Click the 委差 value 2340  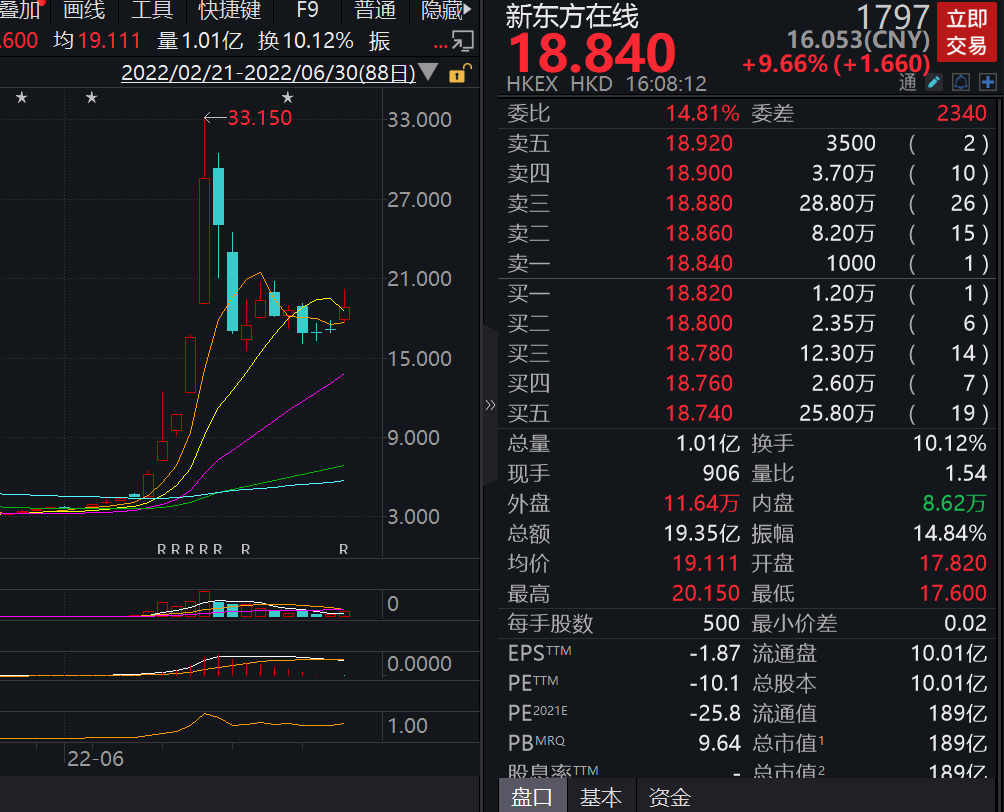pyautogui.click(x=962, y=113)
